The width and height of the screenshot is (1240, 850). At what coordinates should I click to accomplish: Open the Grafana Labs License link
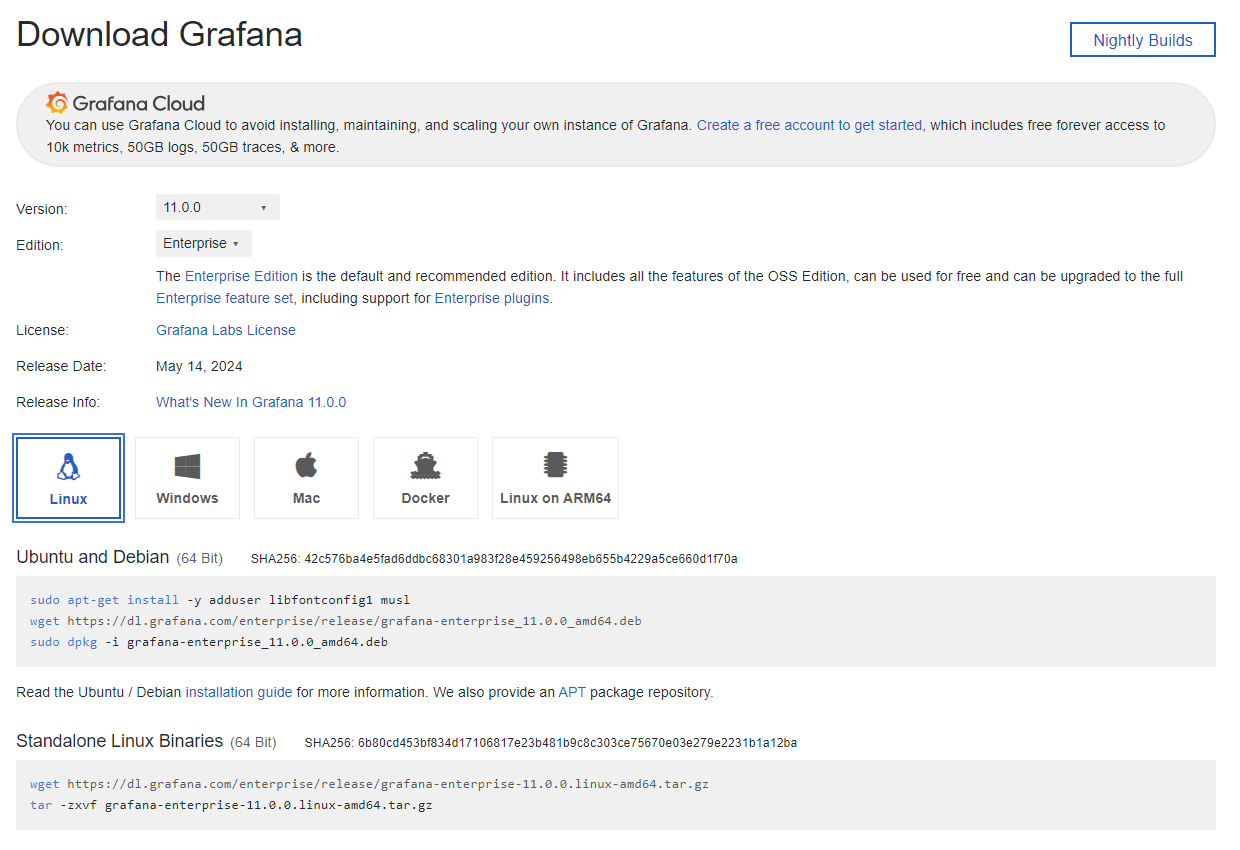[226, 330]
